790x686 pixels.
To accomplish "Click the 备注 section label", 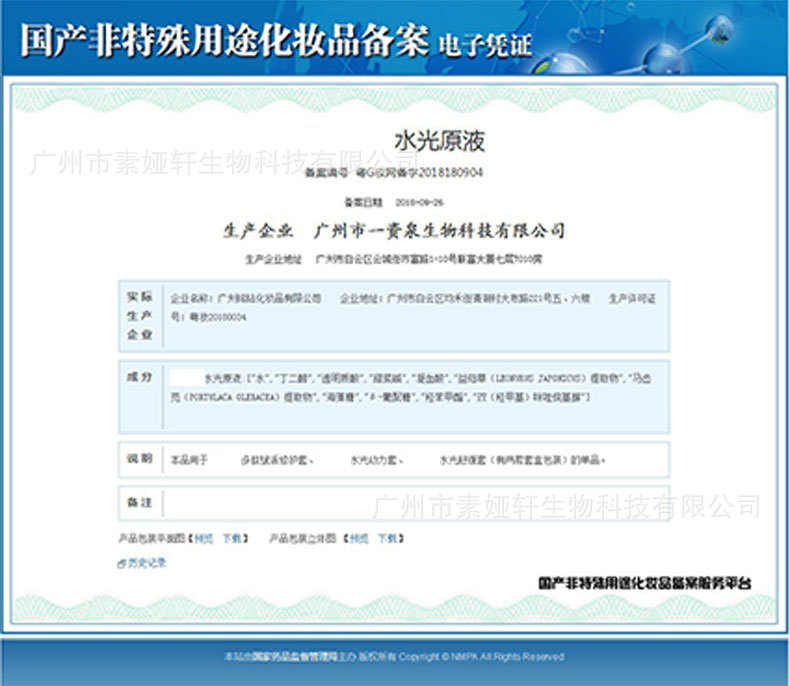I will (140, 502).
